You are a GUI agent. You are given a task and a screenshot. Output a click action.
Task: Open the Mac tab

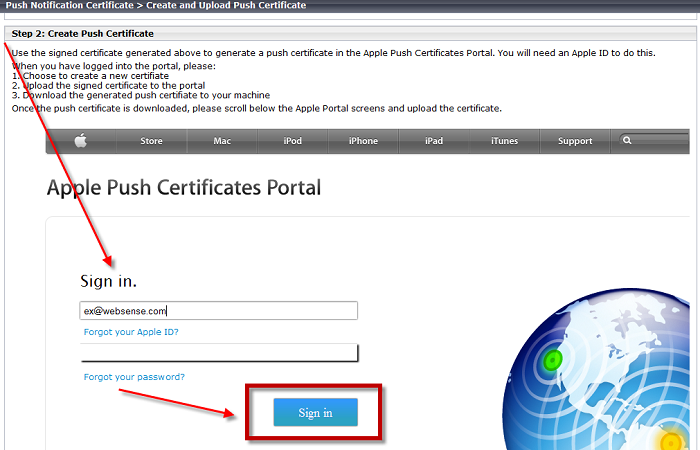(222, 141)
